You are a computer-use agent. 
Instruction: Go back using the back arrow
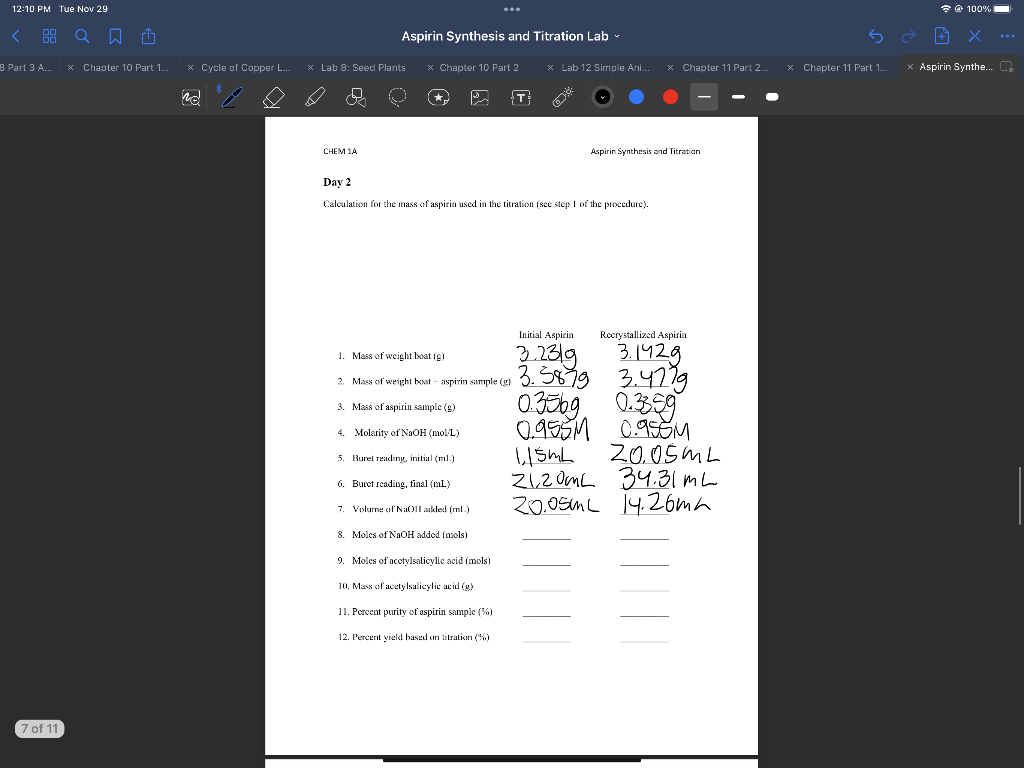click(x=16, y=36)
